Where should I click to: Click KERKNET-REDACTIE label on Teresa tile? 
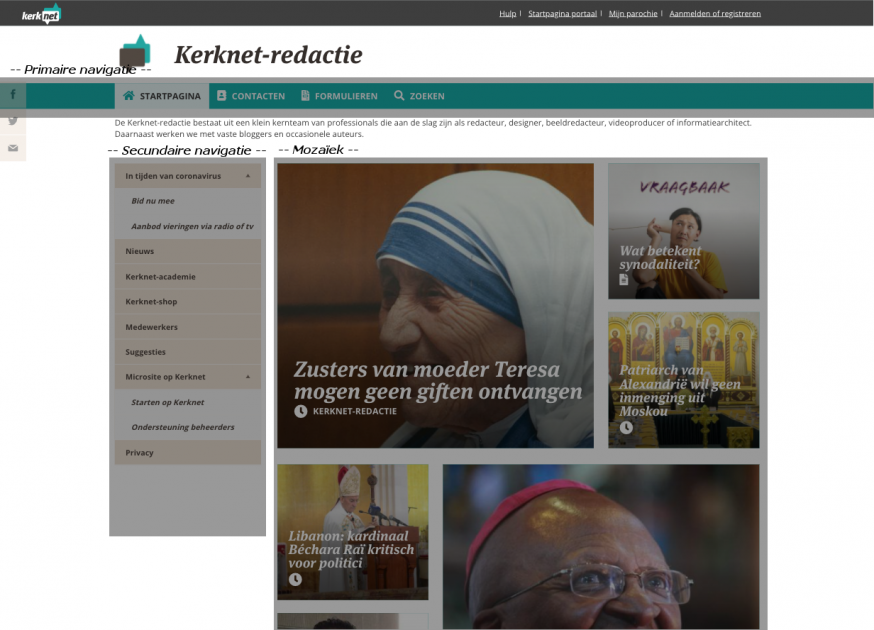click(x=355, y=411)
